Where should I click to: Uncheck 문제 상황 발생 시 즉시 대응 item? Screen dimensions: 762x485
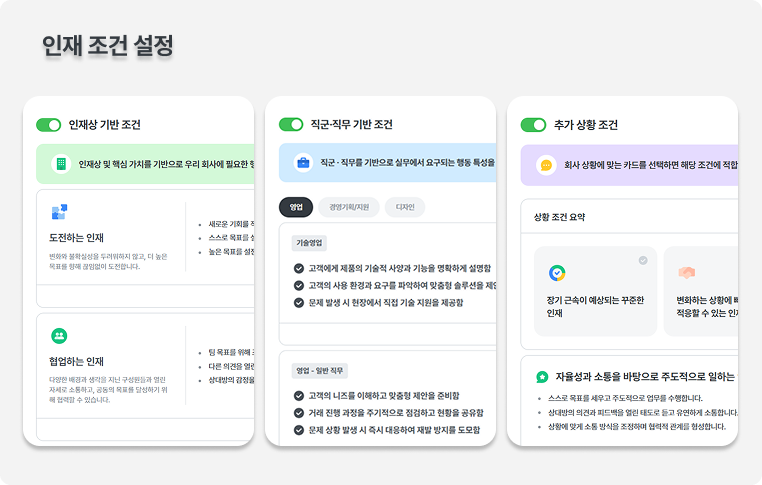299,430
